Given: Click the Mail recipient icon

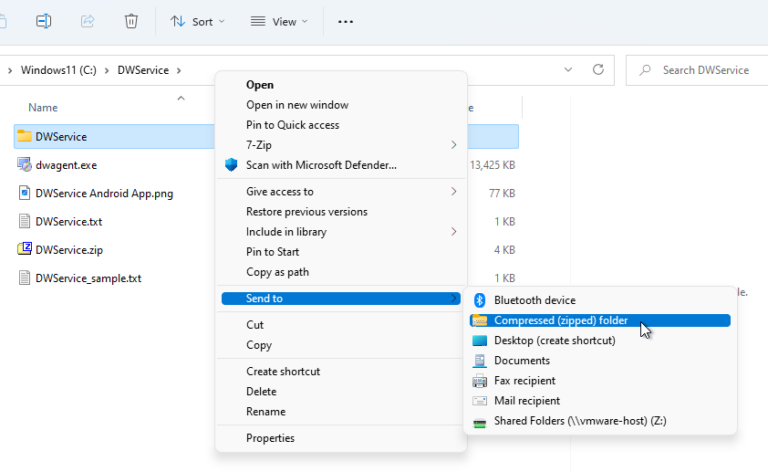Looking at the screenshot, I should pyautogui.click(x=480, y=401).
